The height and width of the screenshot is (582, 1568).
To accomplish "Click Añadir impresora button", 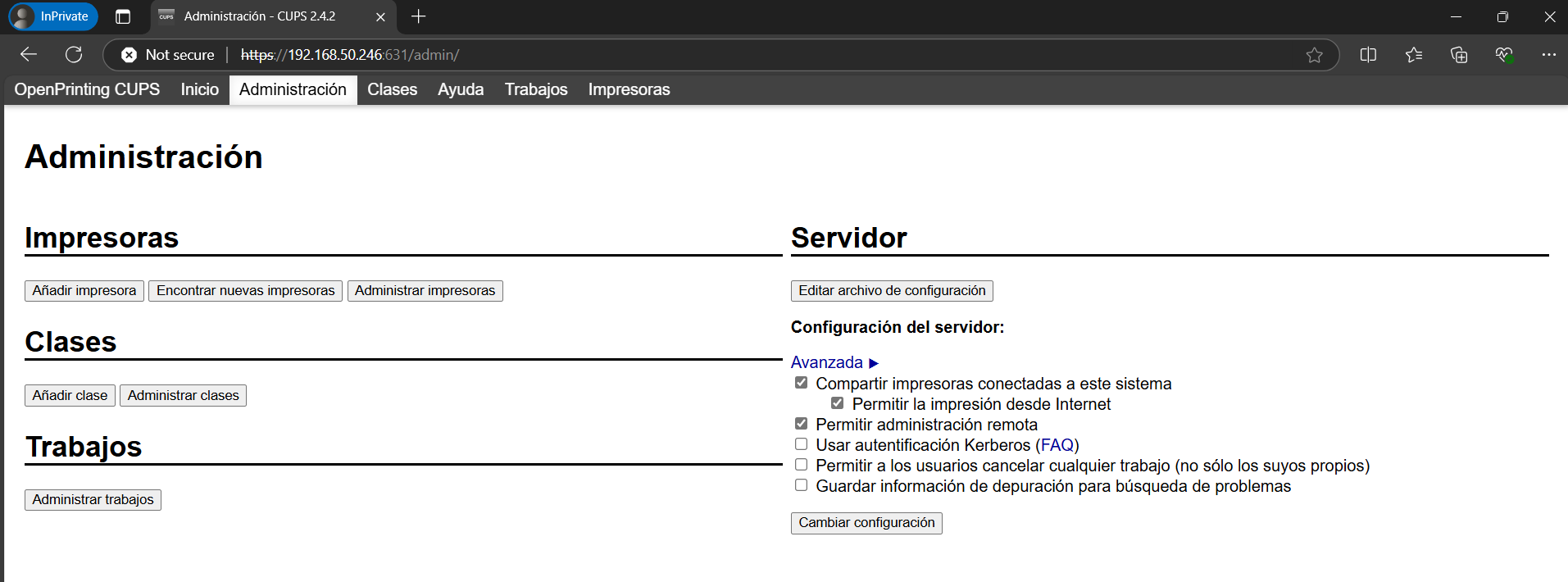I will (84, 291).
